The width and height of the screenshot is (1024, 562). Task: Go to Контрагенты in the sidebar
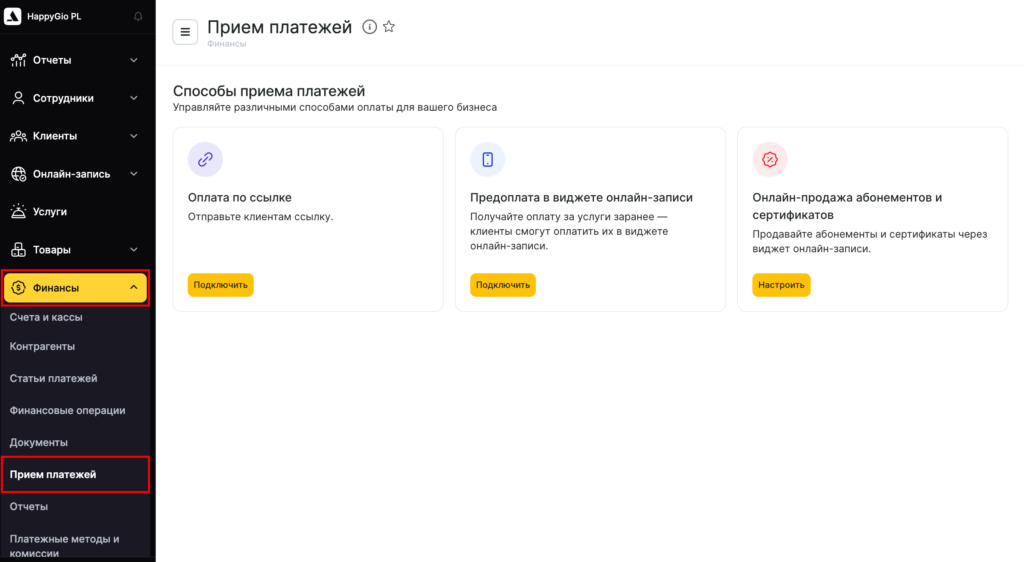click(x=42, y=346)
